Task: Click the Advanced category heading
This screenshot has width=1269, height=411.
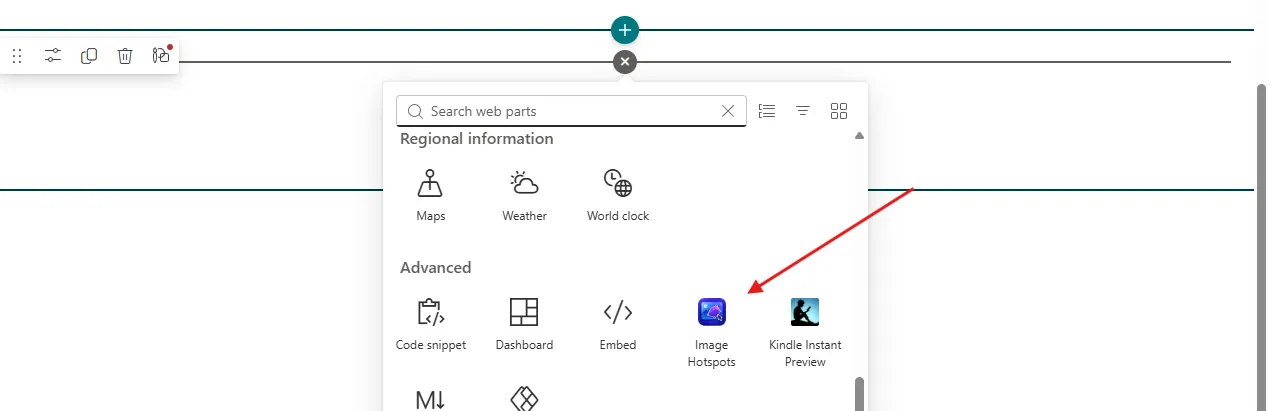Action: click(x=436, y=268)
